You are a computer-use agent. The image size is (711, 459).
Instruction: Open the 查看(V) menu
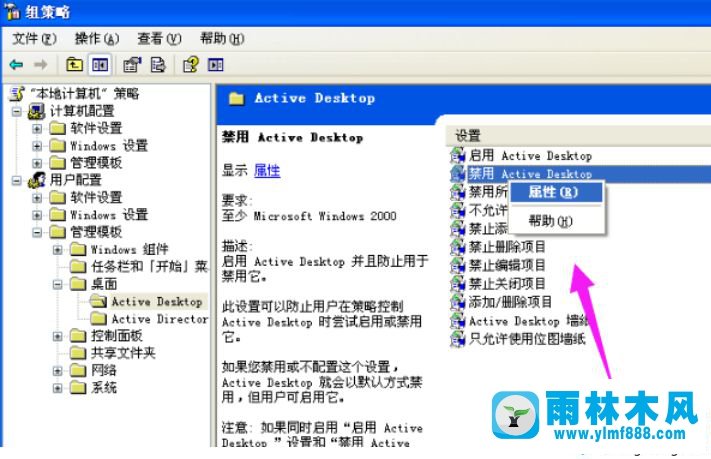tap(159, 39)
